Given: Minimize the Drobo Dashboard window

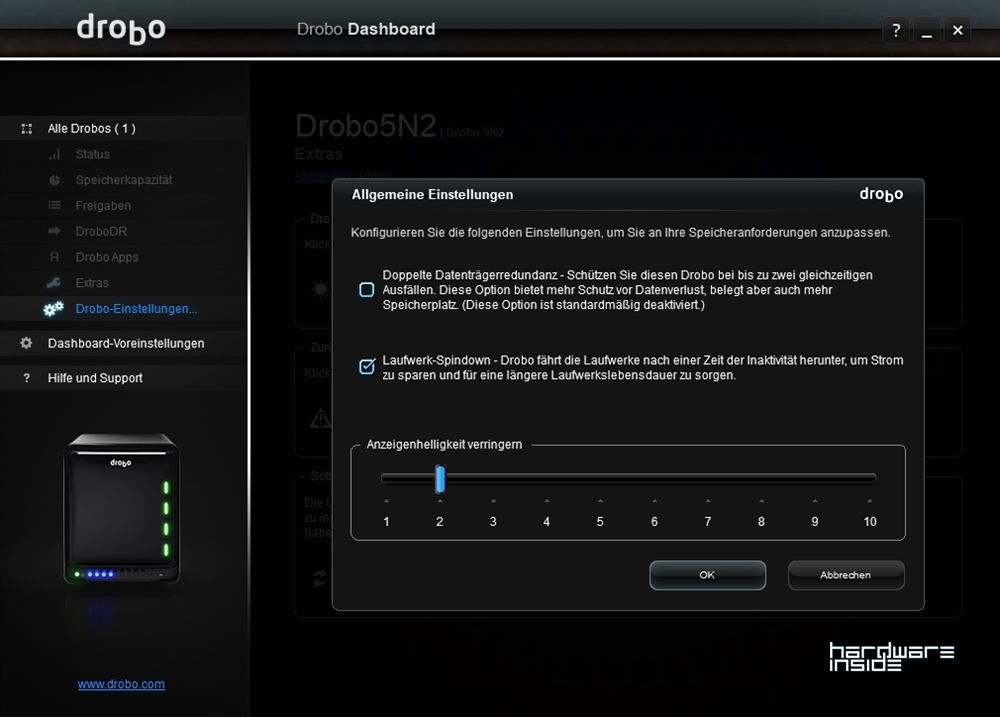Looking at the screenshot, I should pyautogui.click(x=927, y=30).
